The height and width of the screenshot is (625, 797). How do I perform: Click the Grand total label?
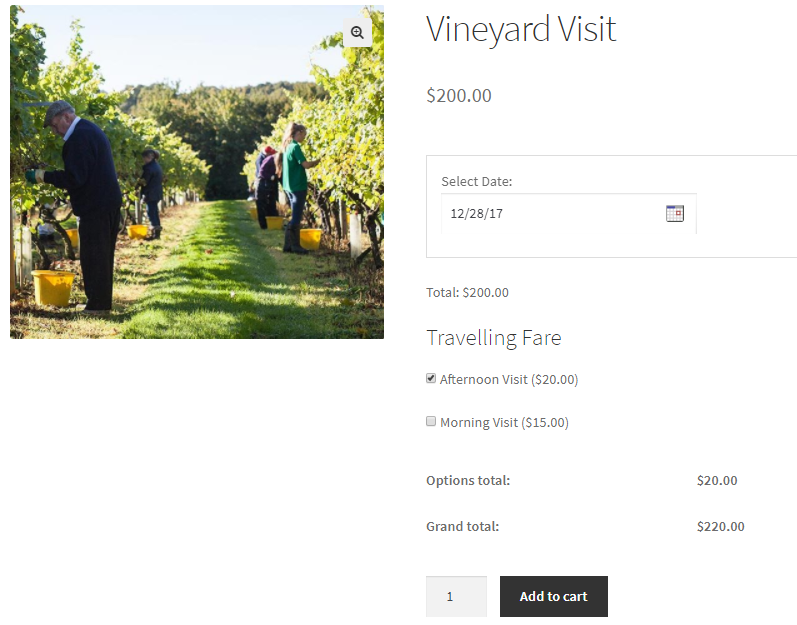tap(462, 526)
